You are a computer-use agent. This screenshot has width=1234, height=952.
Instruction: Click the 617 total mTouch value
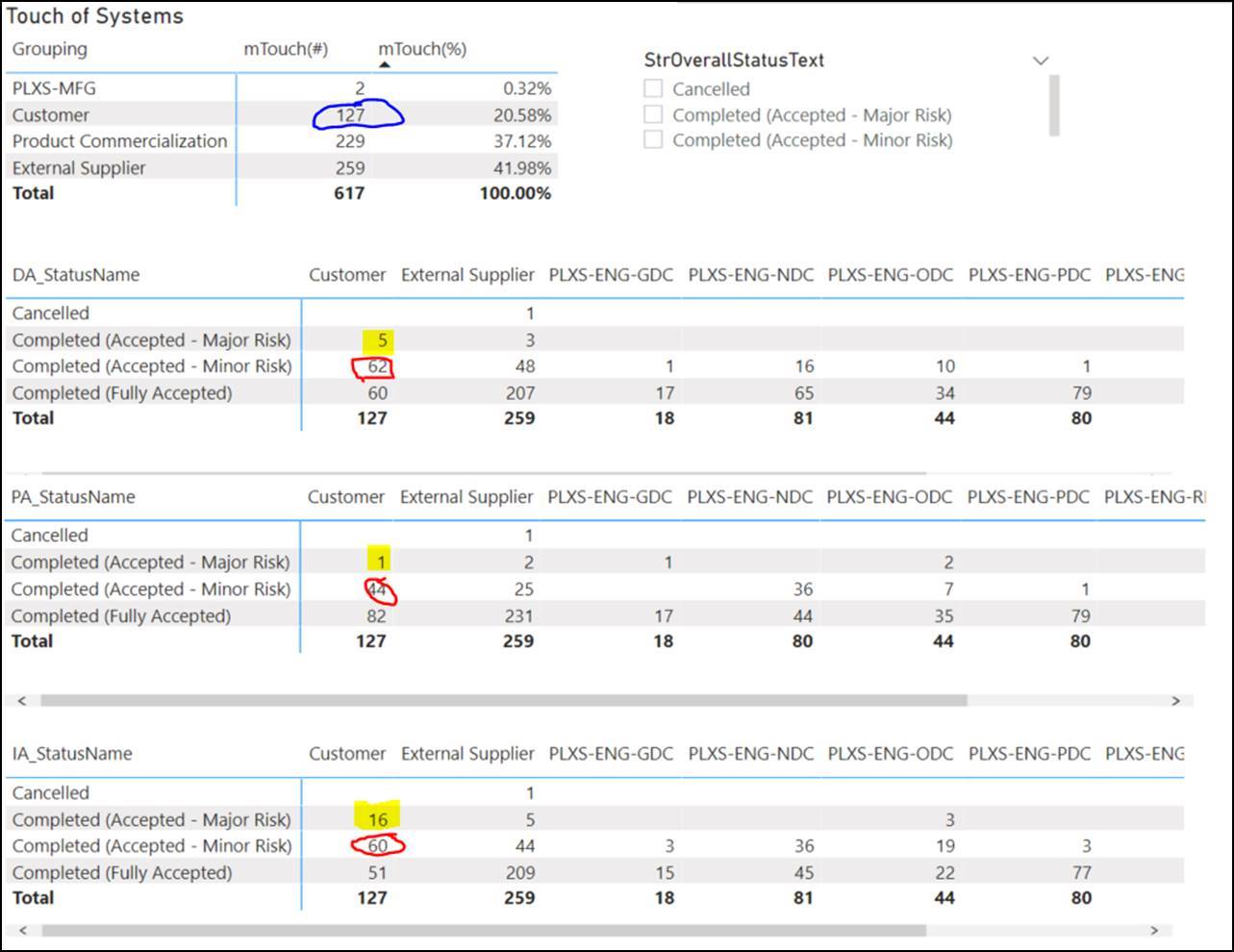coord(348,193)
